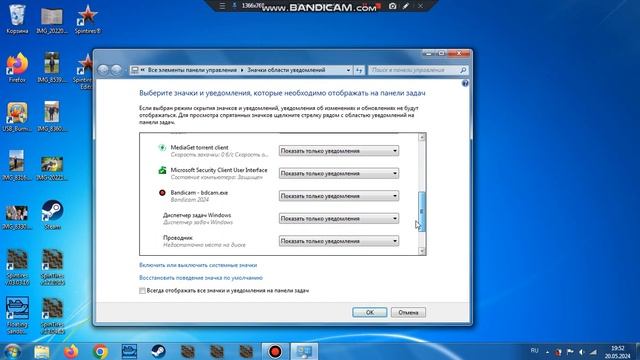Click the RU language indicator
Viewport: 640px width, 360px height.
[x=534, y=351]
